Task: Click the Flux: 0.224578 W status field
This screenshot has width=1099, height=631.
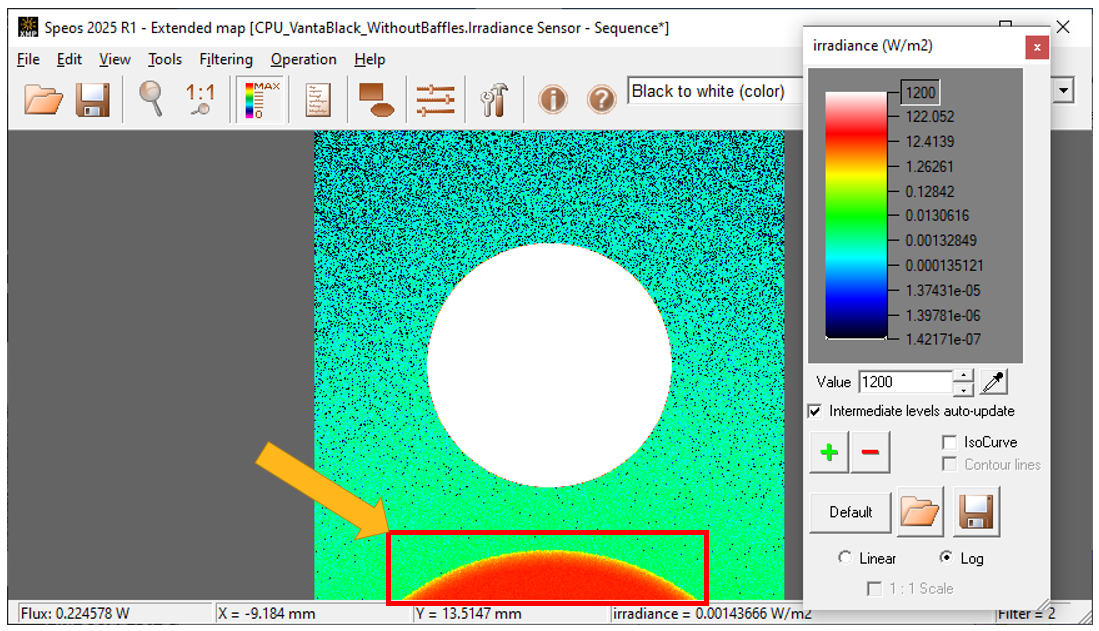Action: 114,613
